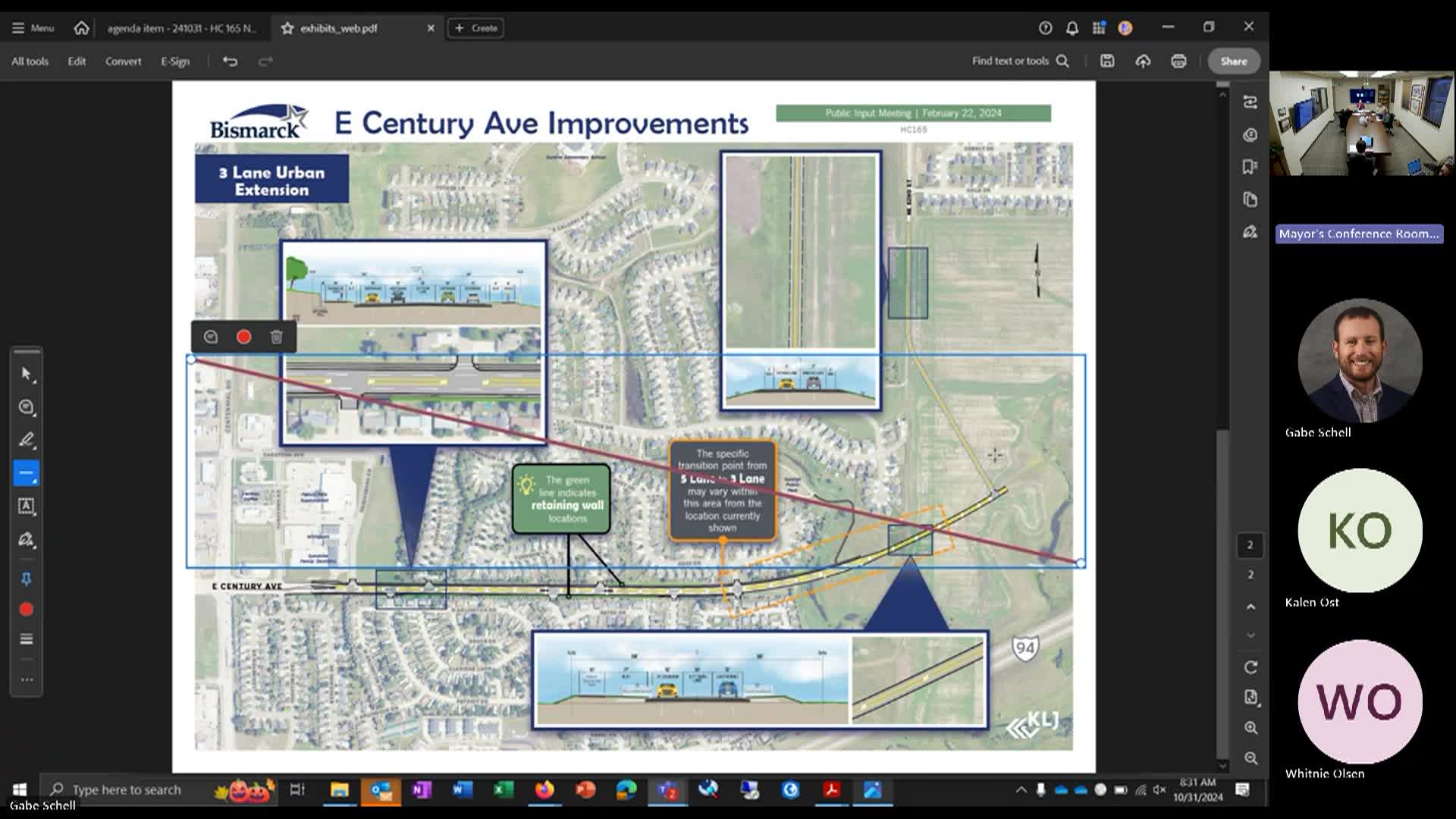Print the document
This screenshot has height=819, width=1456.
(x=1178, y=61)
